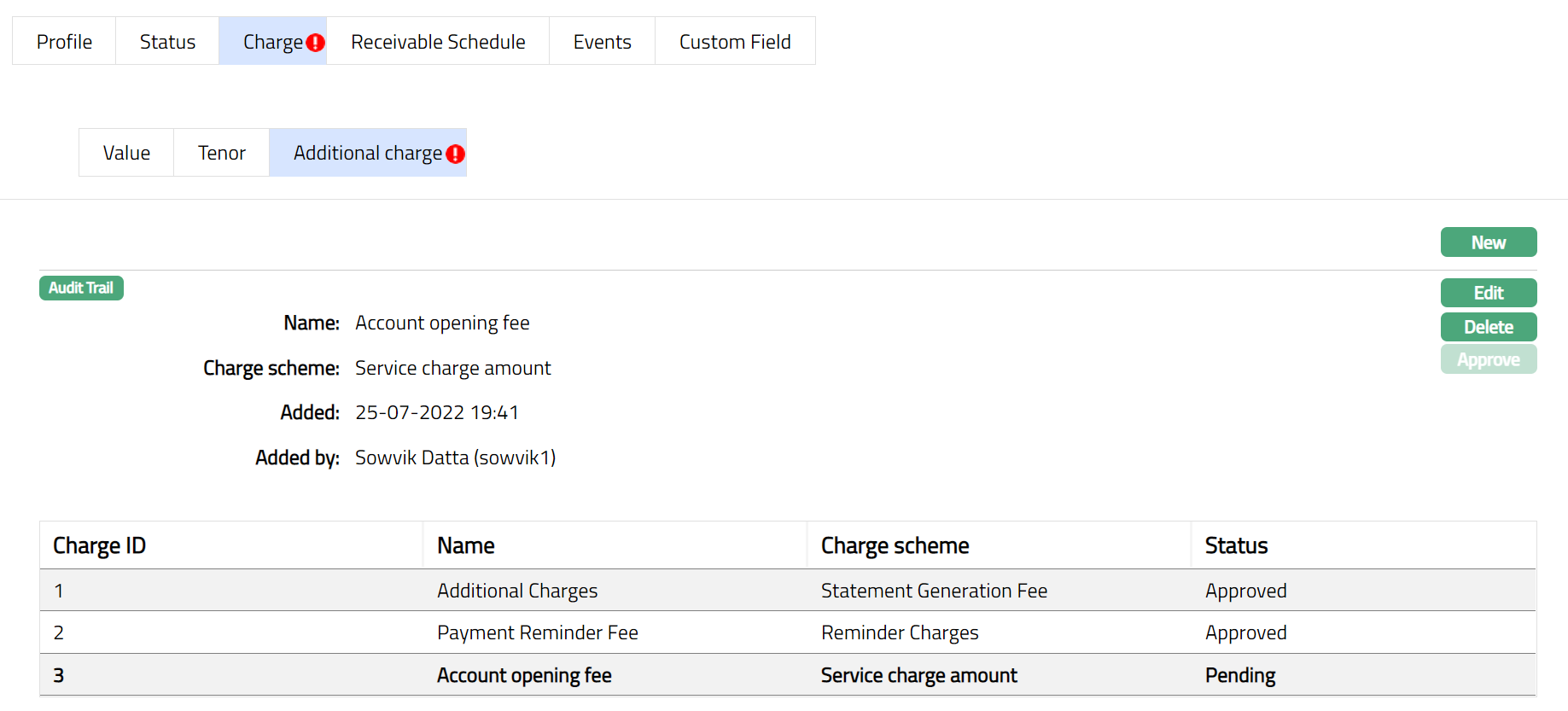
Task: Open the Receivable Schedule tab
Action: pos(438,42)
